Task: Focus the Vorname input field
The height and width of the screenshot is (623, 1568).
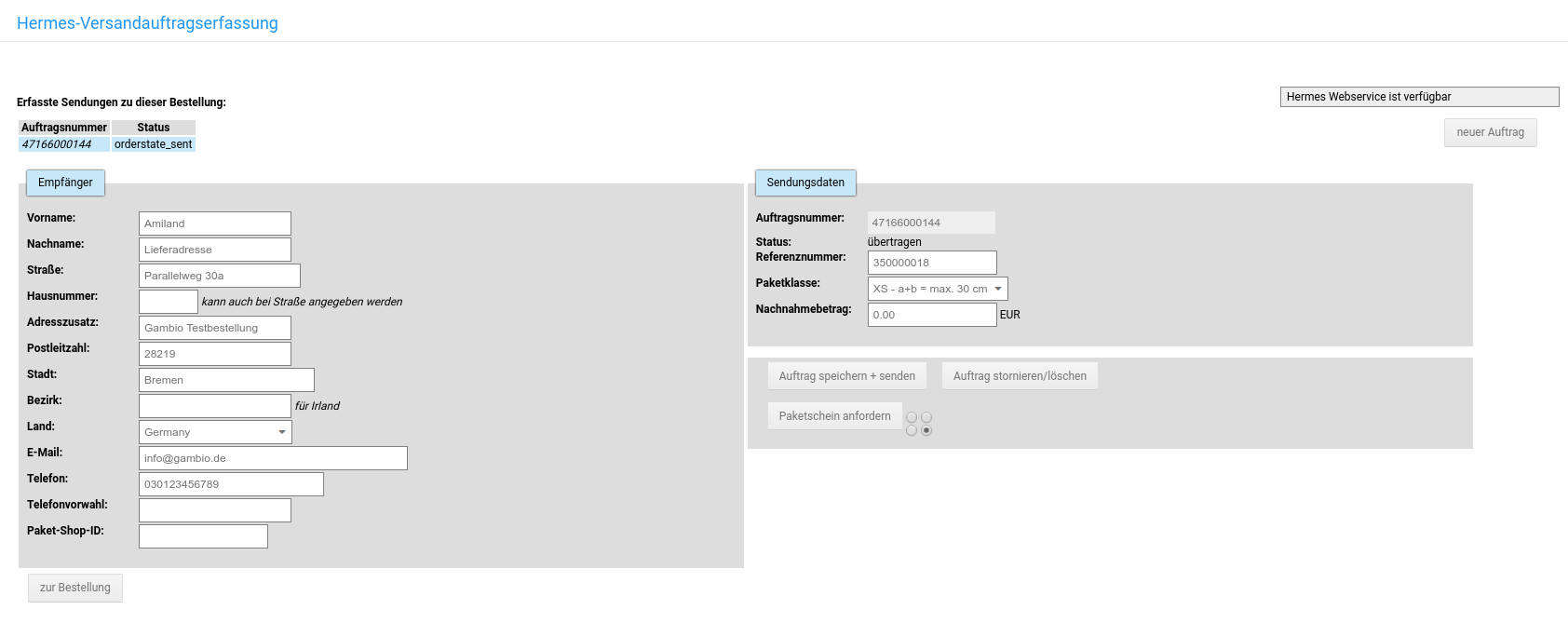Action: coord(215,223)
